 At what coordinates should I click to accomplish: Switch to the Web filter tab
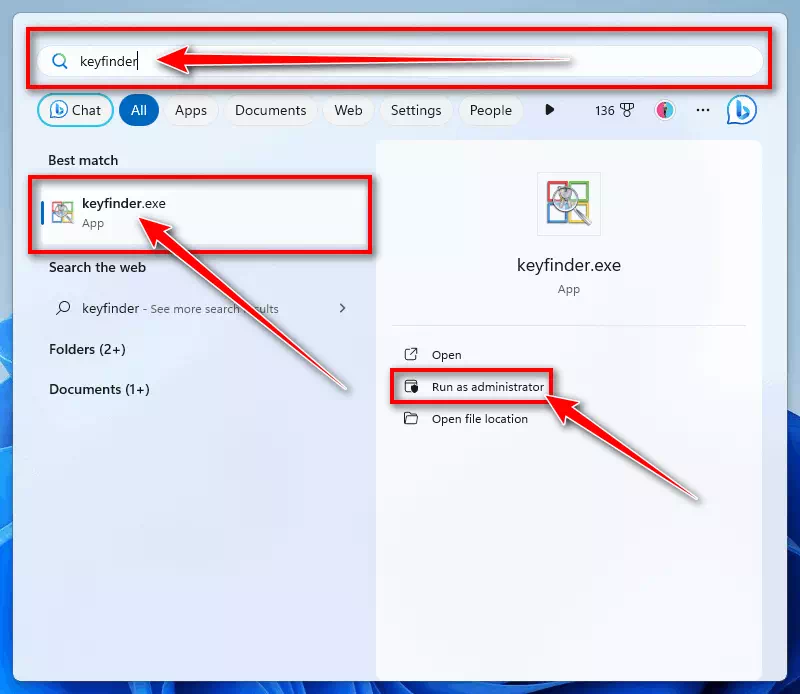pos(348,110)
